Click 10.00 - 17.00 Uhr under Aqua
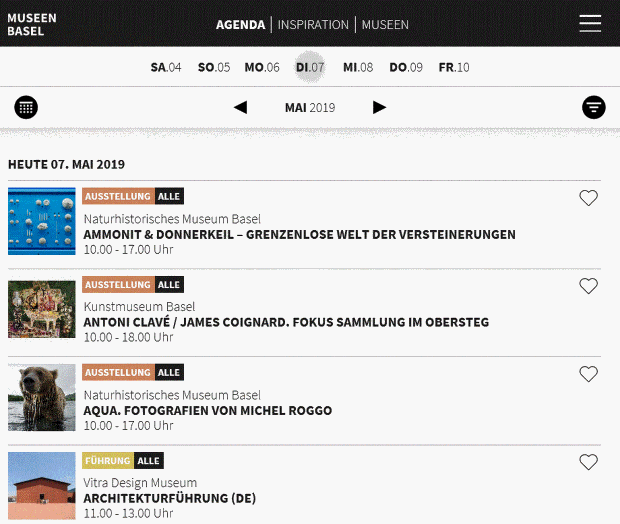The width and height of the screenshot is (620, 524). (129, 425)
